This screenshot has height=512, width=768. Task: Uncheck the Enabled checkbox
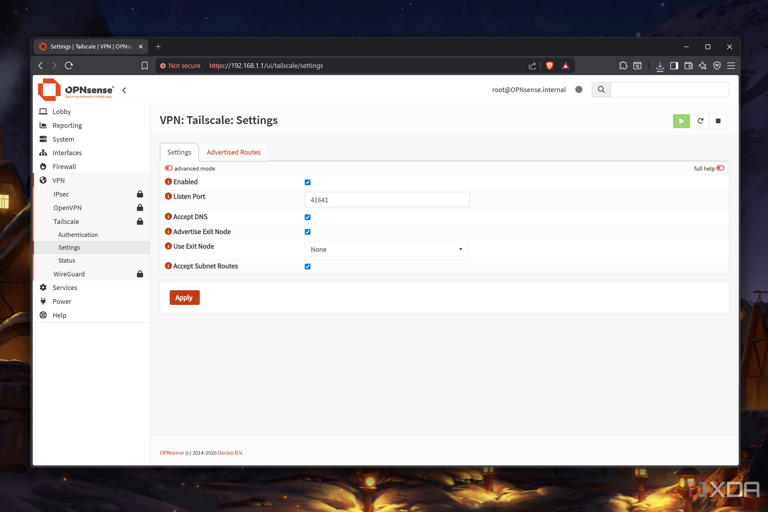click(x=307, y=182)
